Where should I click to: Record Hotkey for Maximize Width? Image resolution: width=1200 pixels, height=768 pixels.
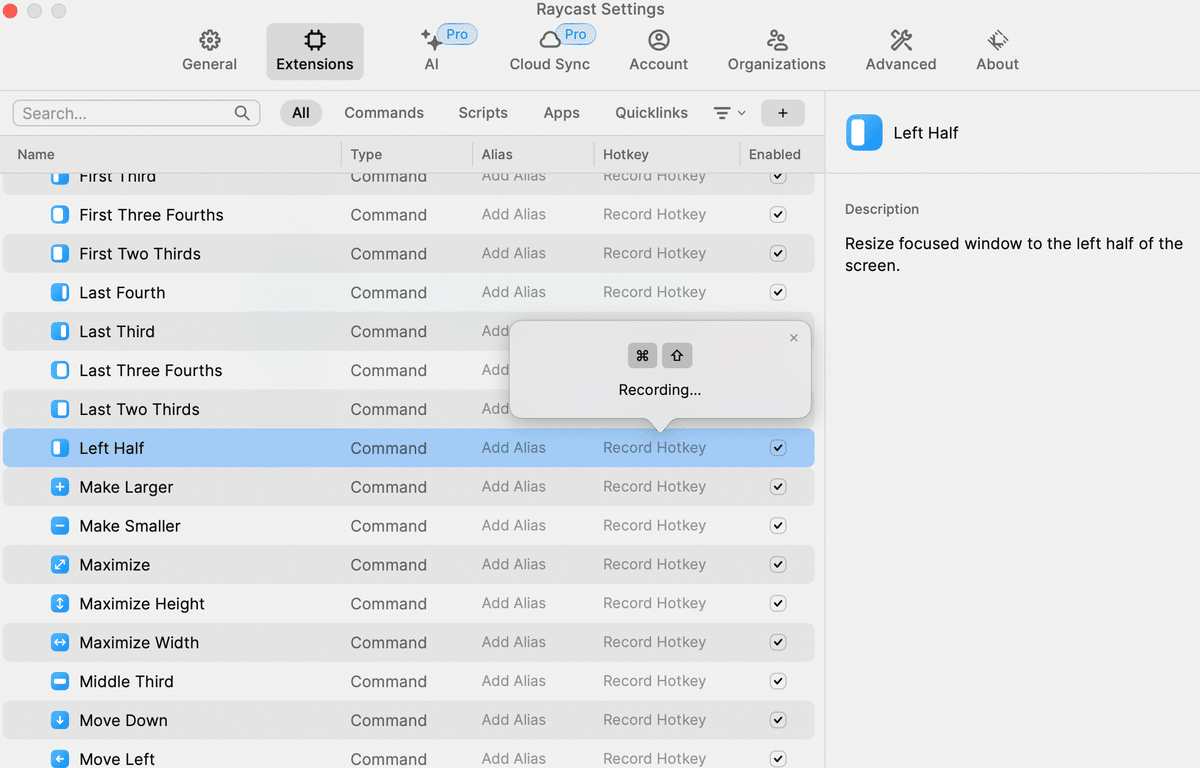654,642
